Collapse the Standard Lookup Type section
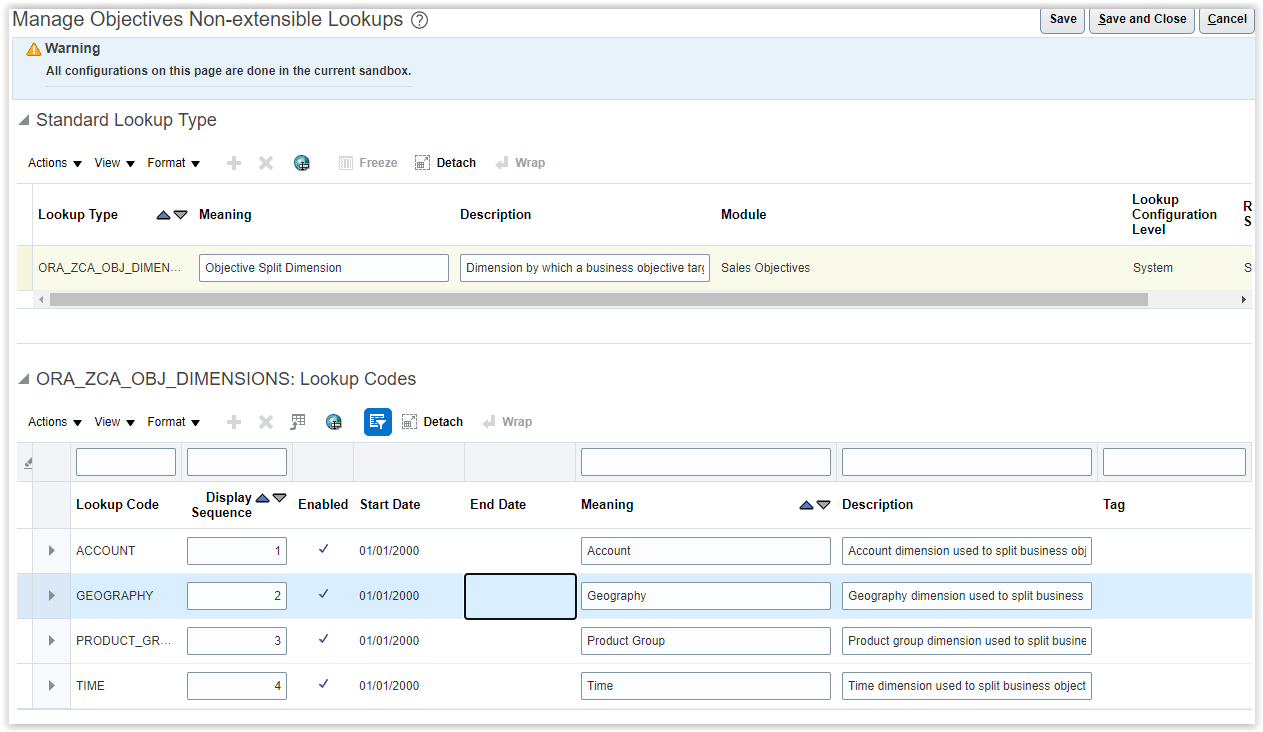Image resolution: width=1263 pixels, height=732 pixels. (22, 120)
